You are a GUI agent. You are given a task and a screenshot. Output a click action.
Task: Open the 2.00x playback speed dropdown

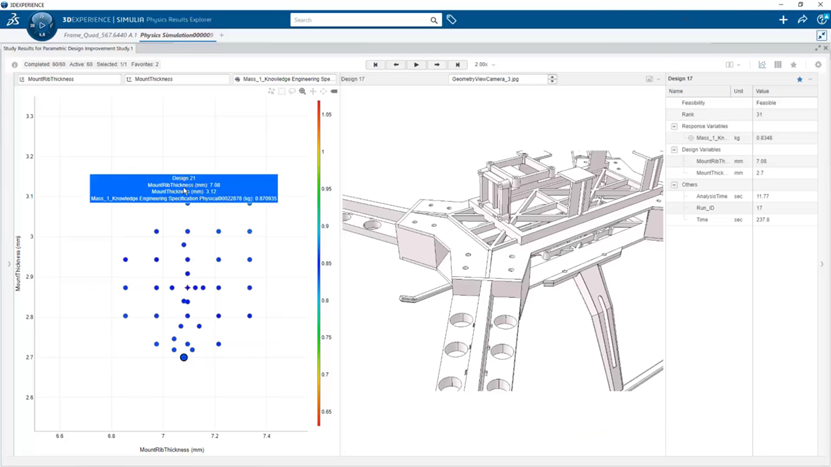(485, 65)
